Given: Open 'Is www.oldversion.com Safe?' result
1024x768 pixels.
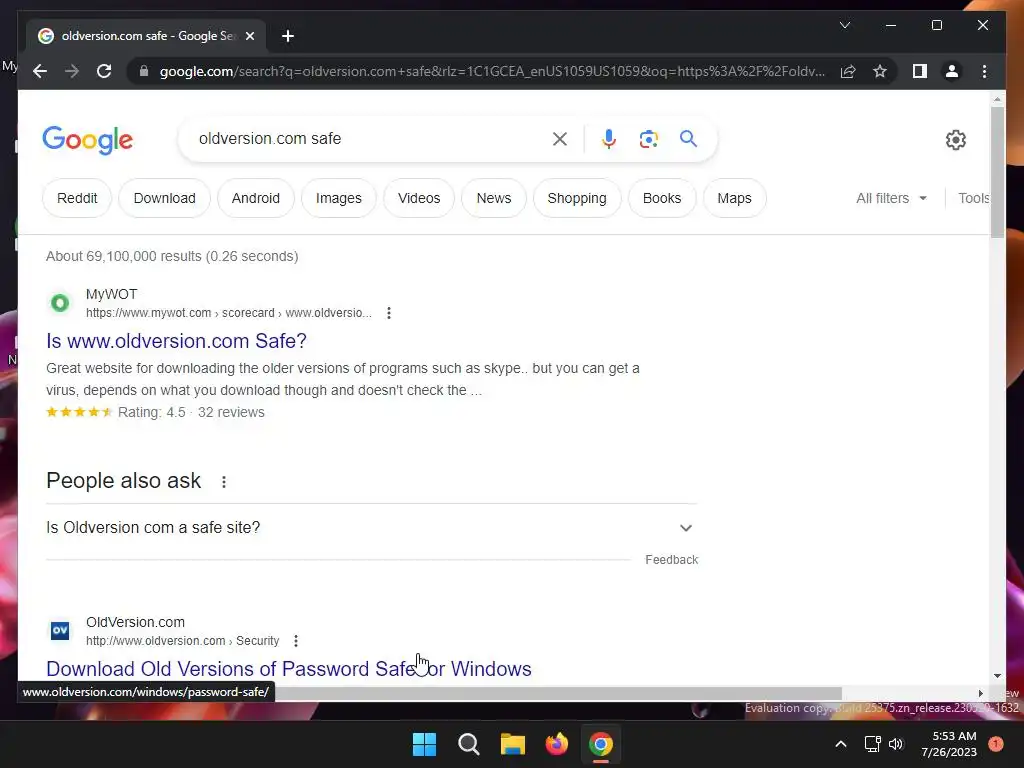Looking at the screenshot, I should [x=176, y=341].
